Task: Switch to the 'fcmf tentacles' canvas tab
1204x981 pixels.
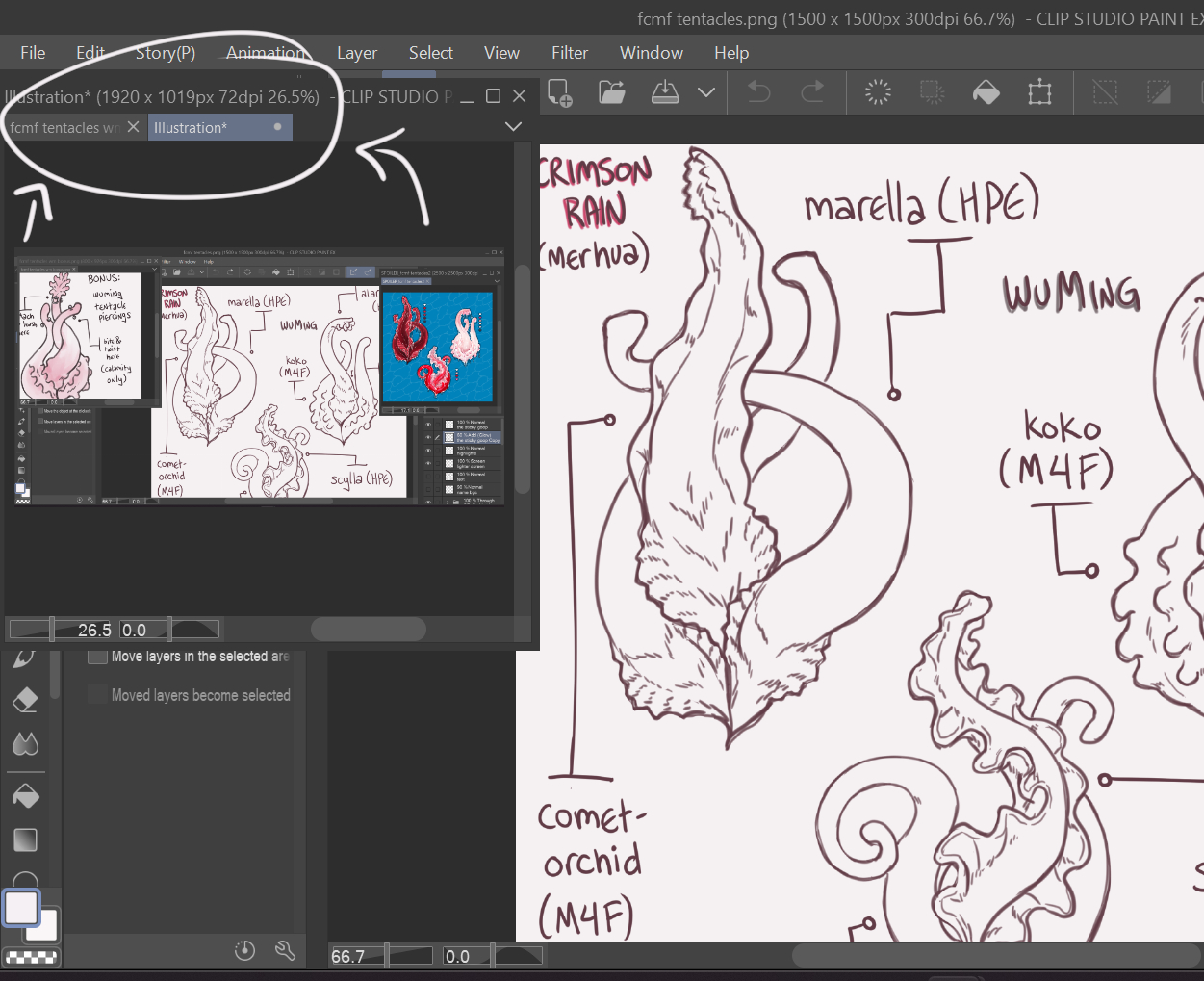Action: point(64,128)
